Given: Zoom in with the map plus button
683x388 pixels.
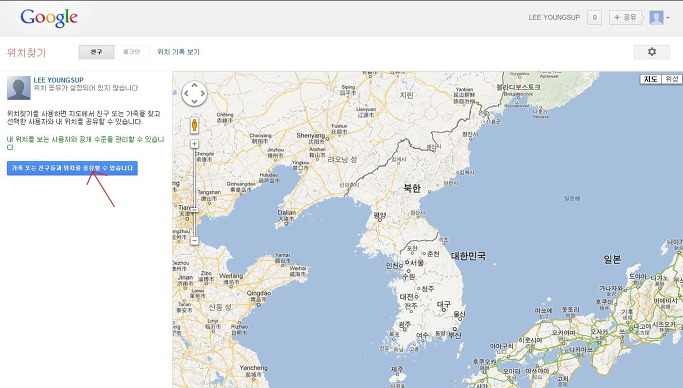Looking at the screenshot, I should click(x=194, y=144).
